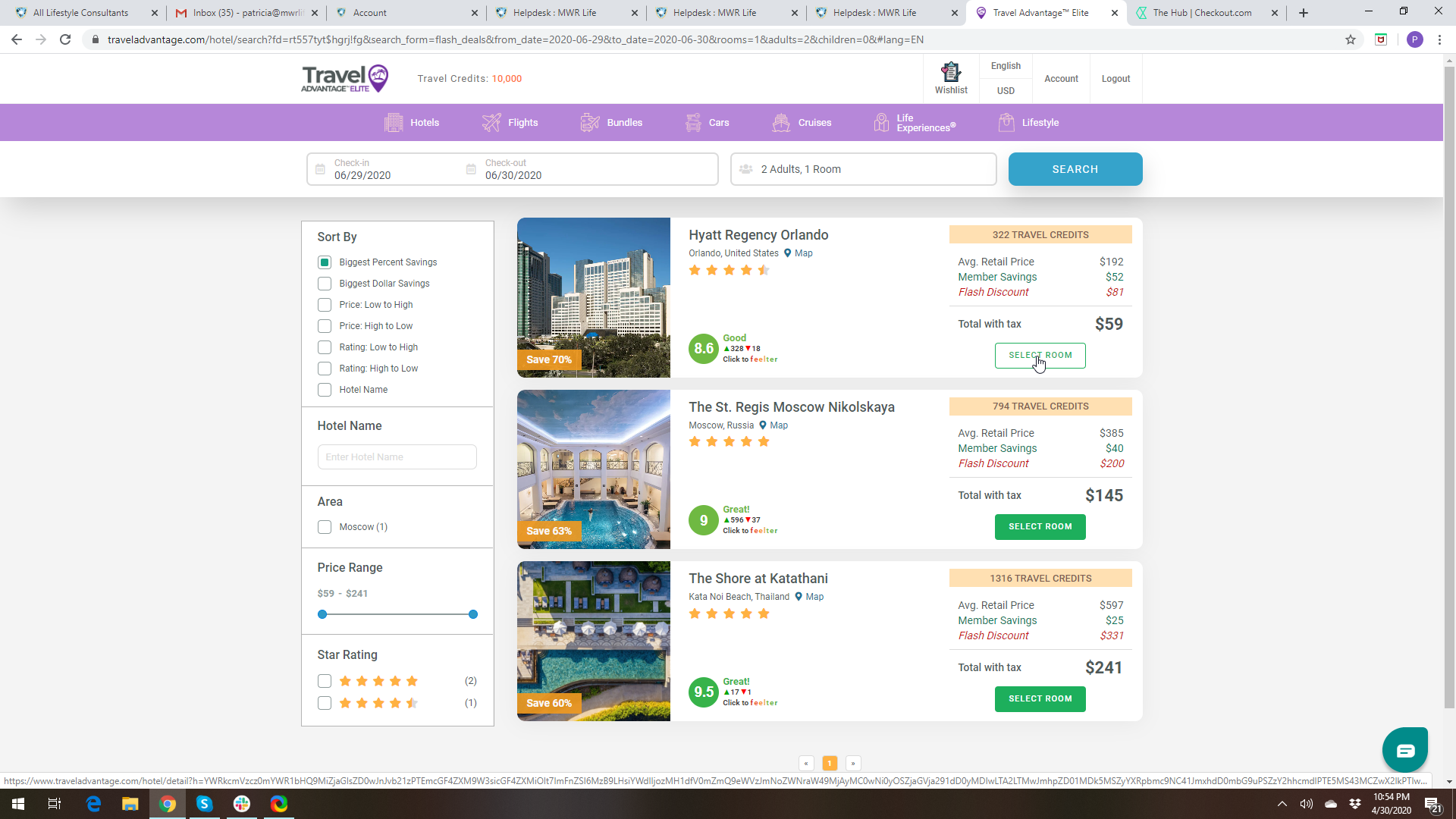
Task: Select room for The Shore at Katathani
Action: (1040, 698)
